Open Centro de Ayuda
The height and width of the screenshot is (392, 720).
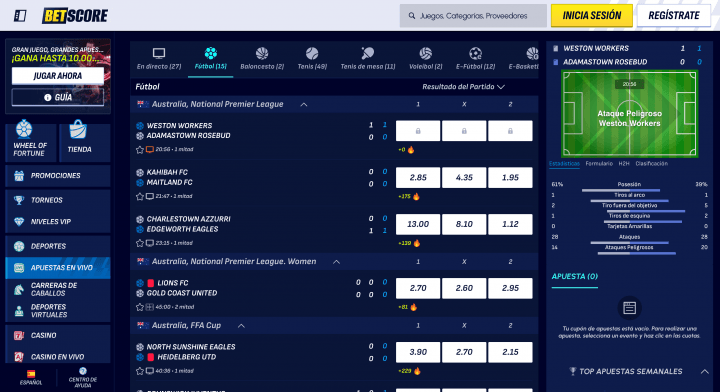[x=83, y=377]
